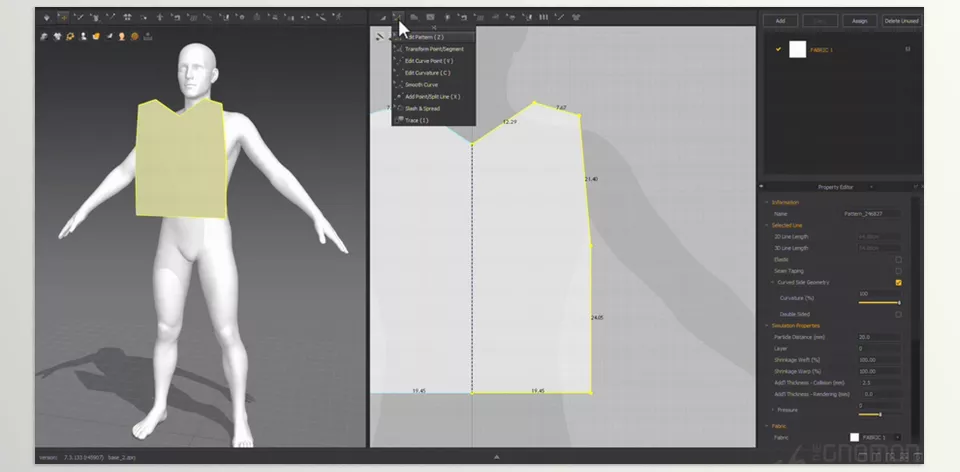Click the Layer value field

(x=880, y=348)
